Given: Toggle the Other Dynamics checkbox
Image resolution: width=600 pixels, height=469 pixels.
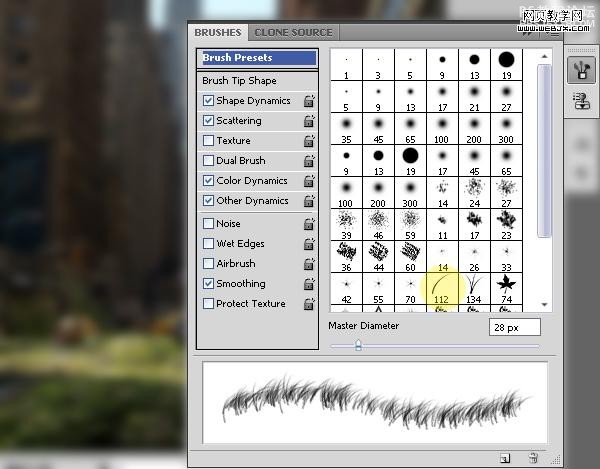Looking at the screenshot, I should (x=208, y=200).
